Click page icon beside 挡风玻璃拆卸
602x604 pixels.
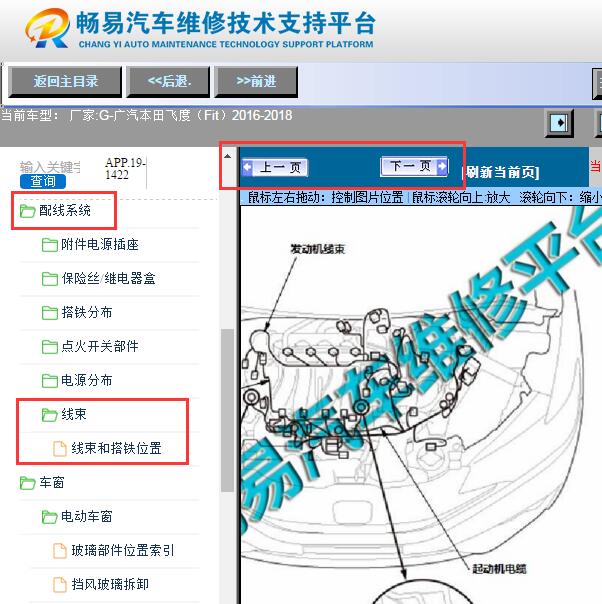coord(60,584)
